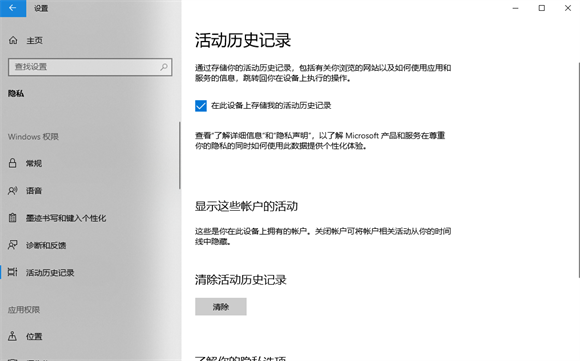Image resolution: width=580 pixels, height=361 pixels.
Task: Click the main page vertical scrollbar
Action: (579, 170)
